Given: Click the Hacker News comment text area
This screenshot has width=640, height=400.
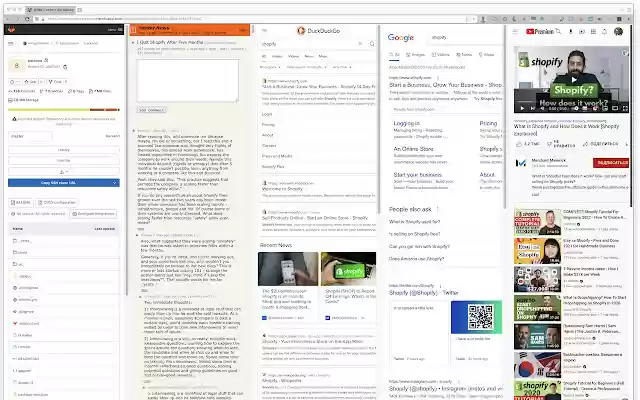Looking at the screenshot, I should click(x=187, y=80).
